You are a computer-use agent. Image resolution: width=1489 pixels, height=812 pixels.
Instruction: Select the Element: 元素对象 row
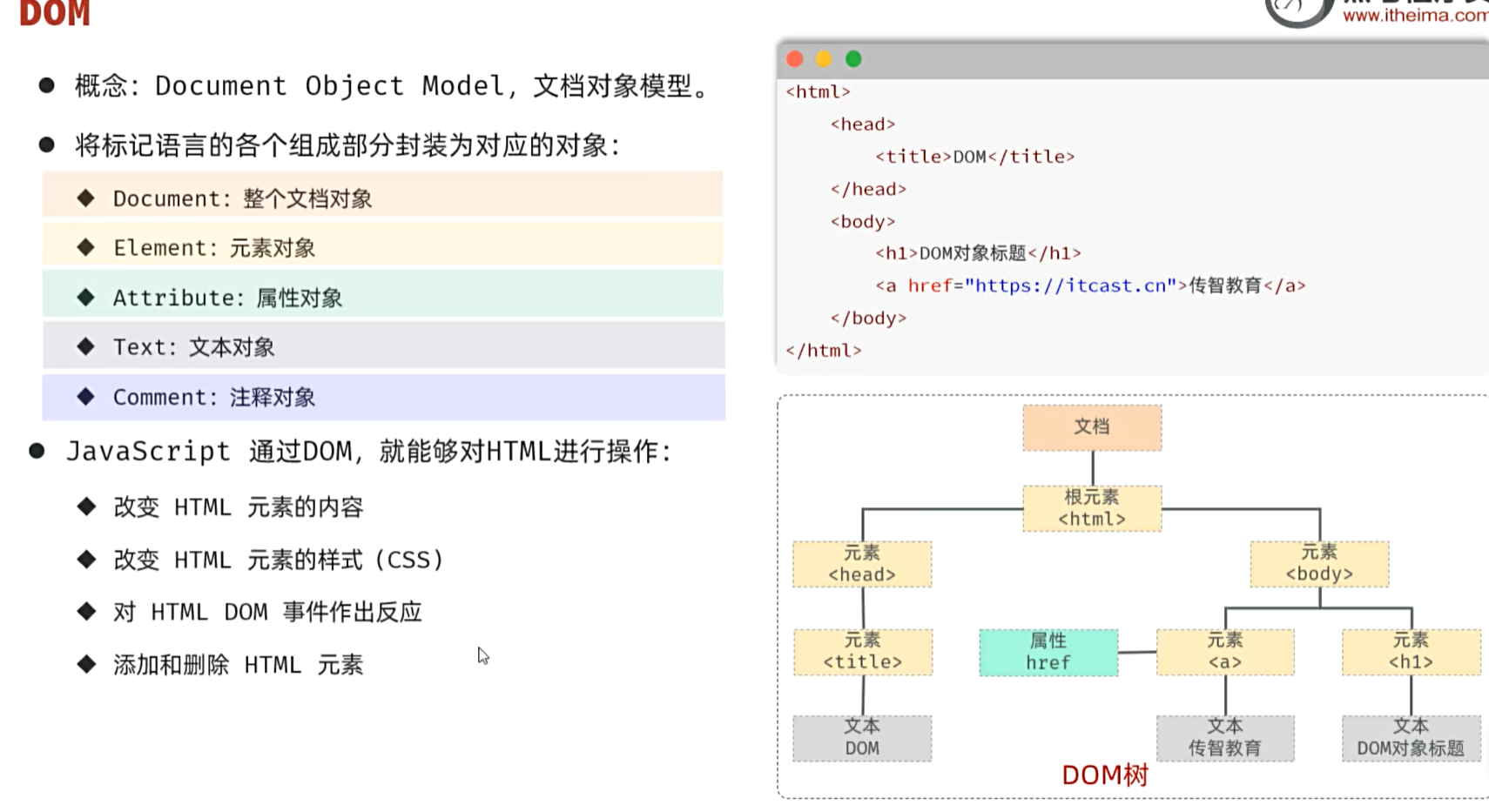[x=383, y=248]
